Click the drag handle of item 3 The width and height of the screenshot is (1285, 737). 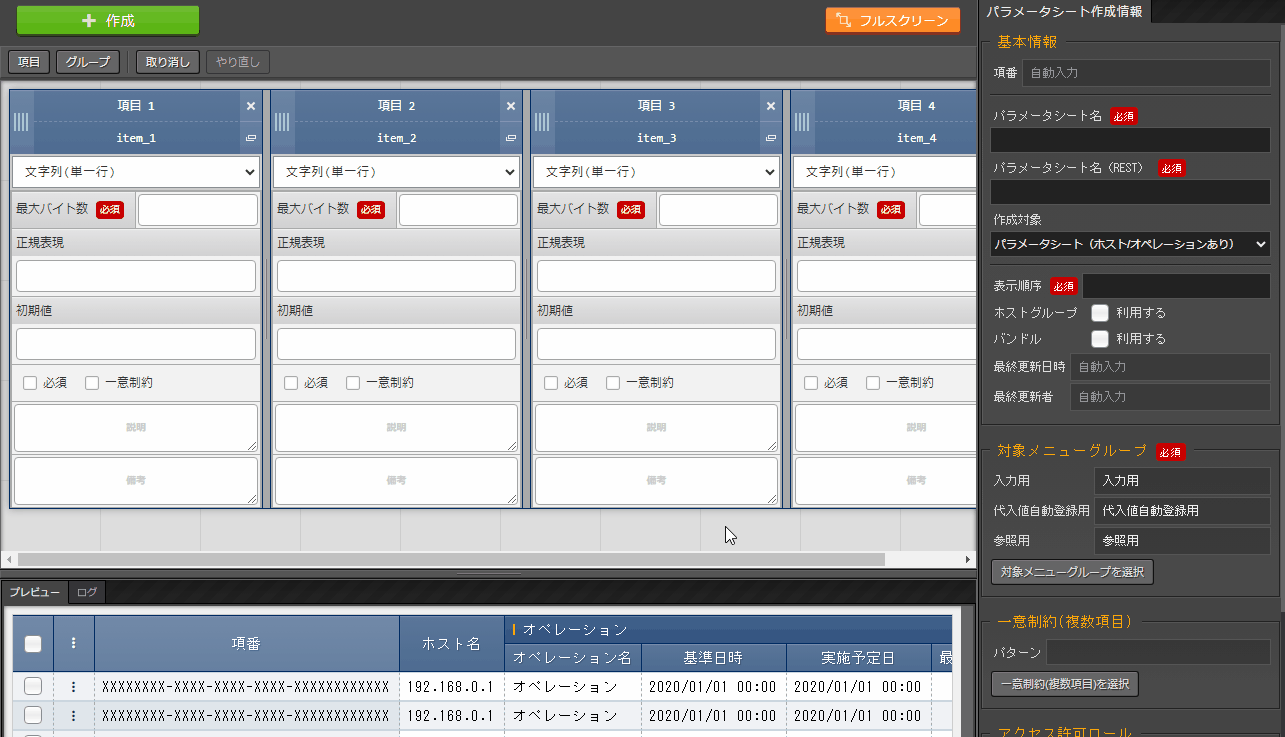point(543,122)
